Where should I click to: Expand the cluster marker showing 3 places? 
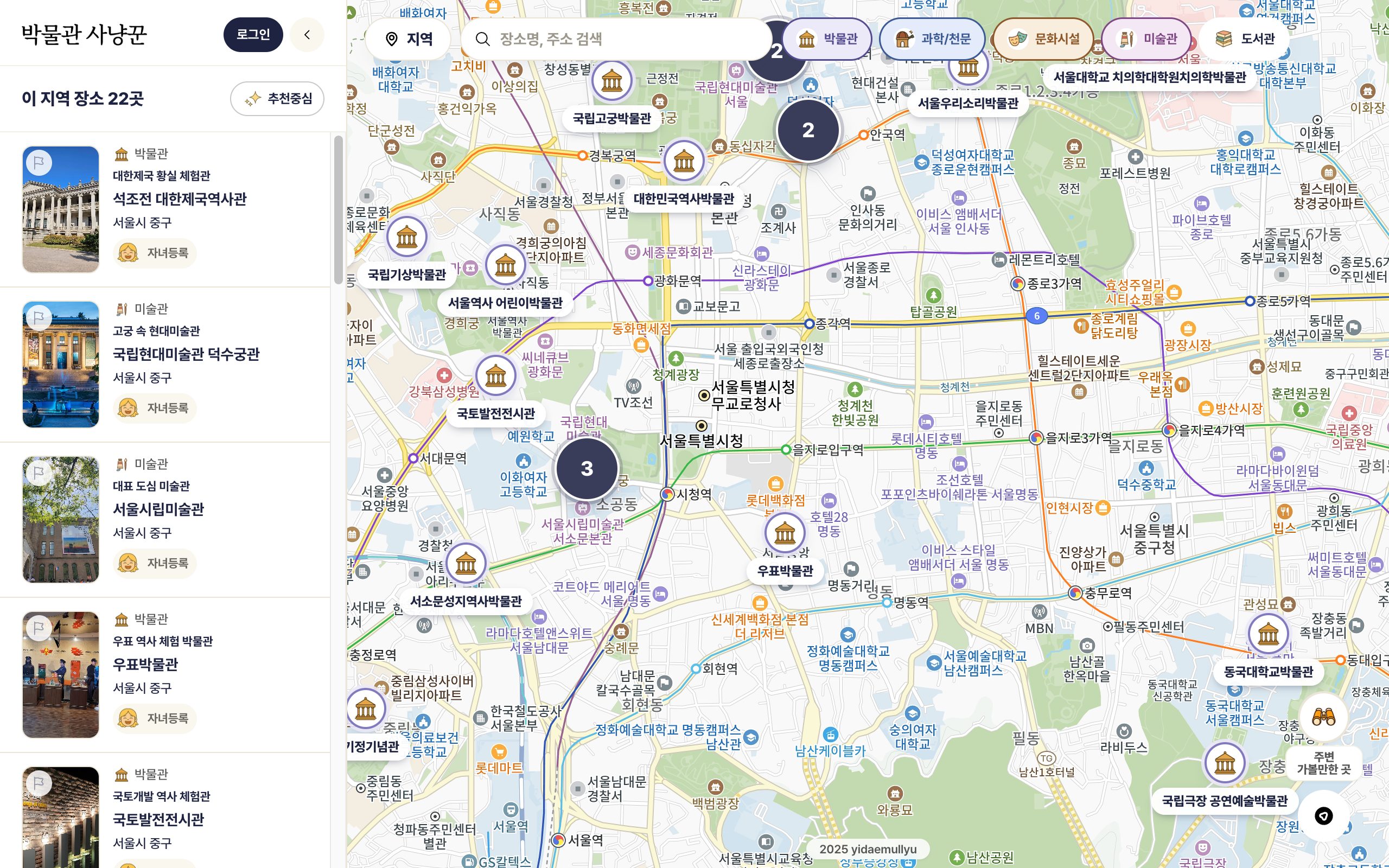[x=587, y=468]
